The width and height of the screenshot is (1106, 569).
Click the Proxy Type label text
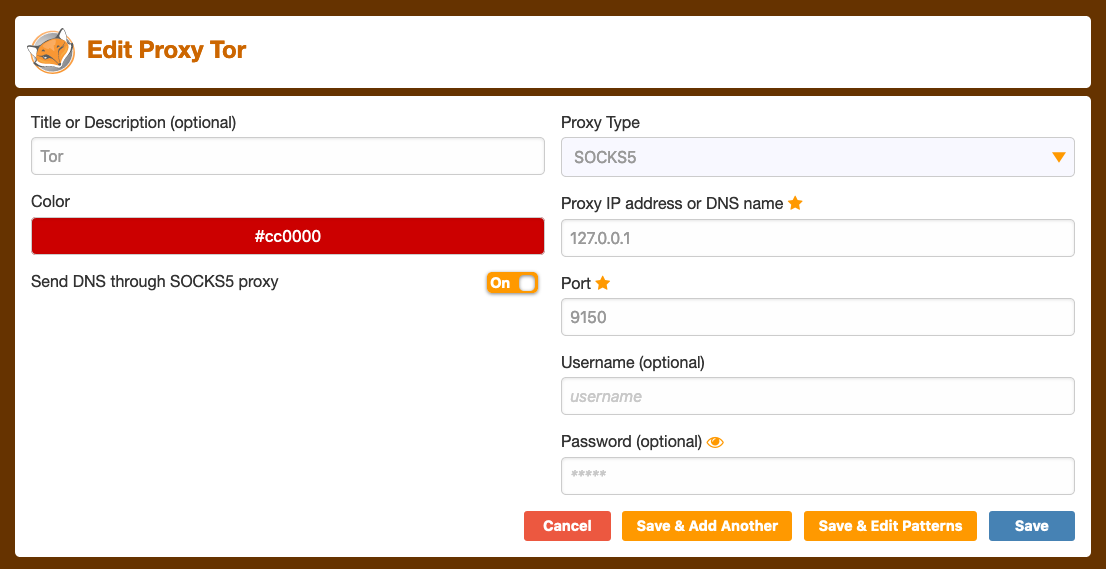600,123
